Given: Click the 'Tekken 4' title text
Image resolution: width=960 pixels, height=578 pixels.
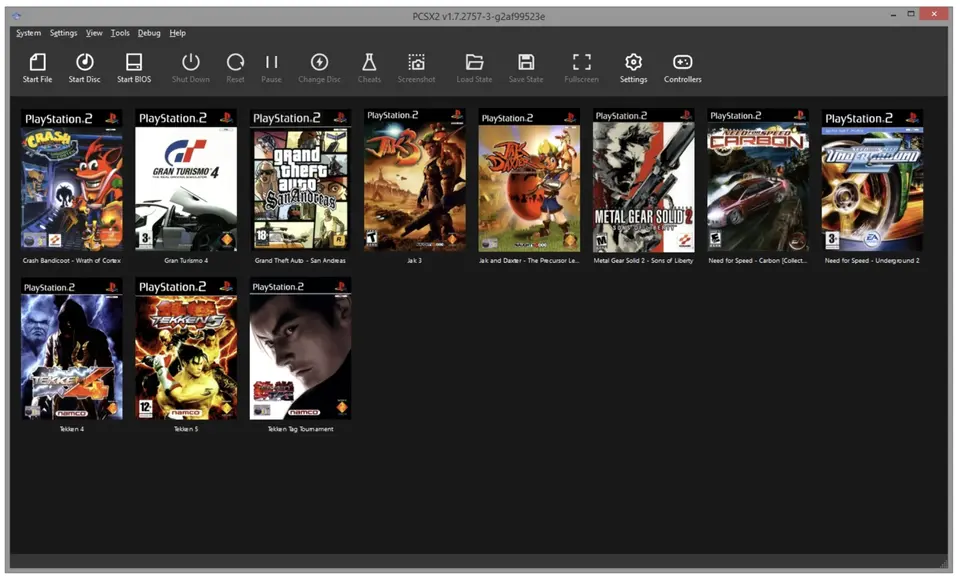Looking at the screenshot, I should tap(72, 429).
